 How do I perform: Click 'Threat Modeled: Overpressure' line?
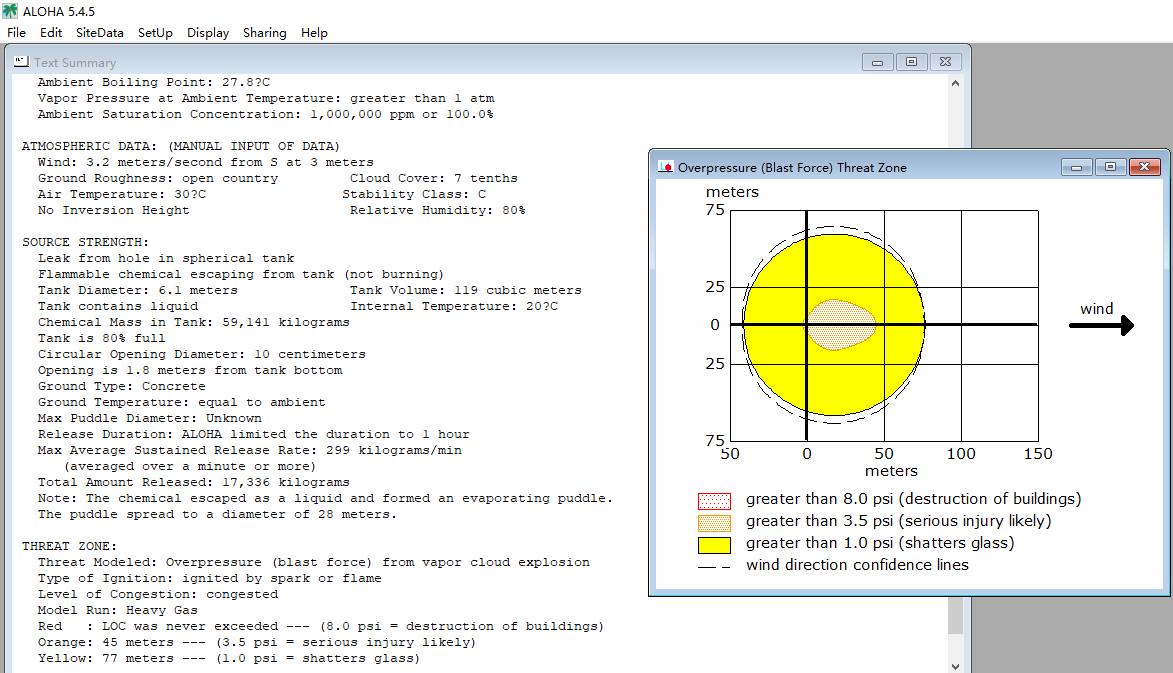(x=313, y=562)
